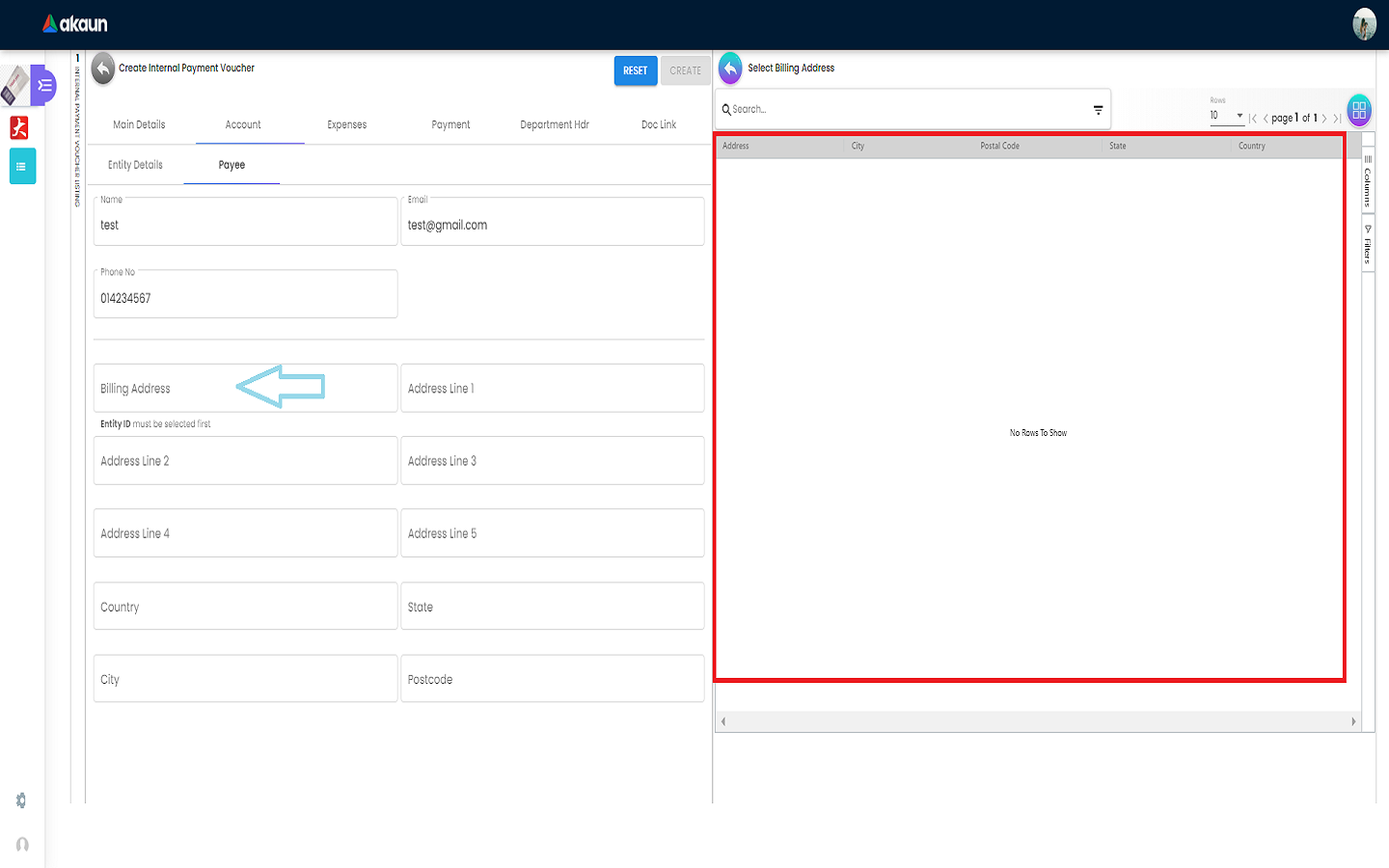This screenshot has height=868, width=1389.
Task: Switch to the Entity Details sub-tab
Action: point(135,165)
